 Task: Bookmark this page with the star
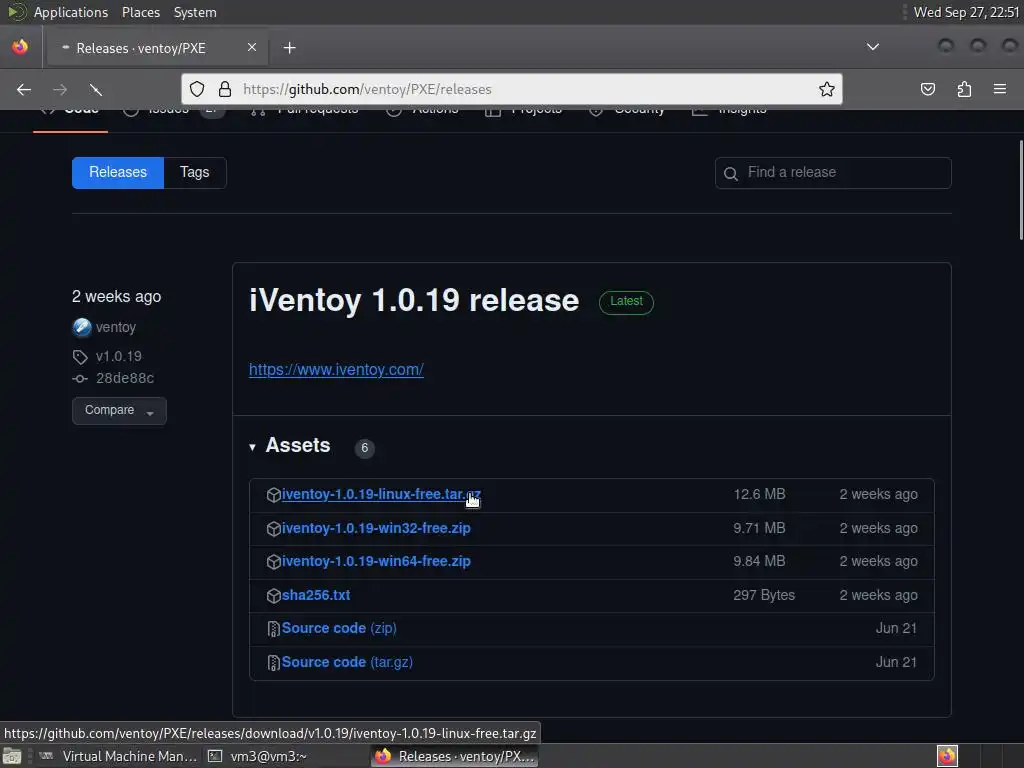(827, 89)
